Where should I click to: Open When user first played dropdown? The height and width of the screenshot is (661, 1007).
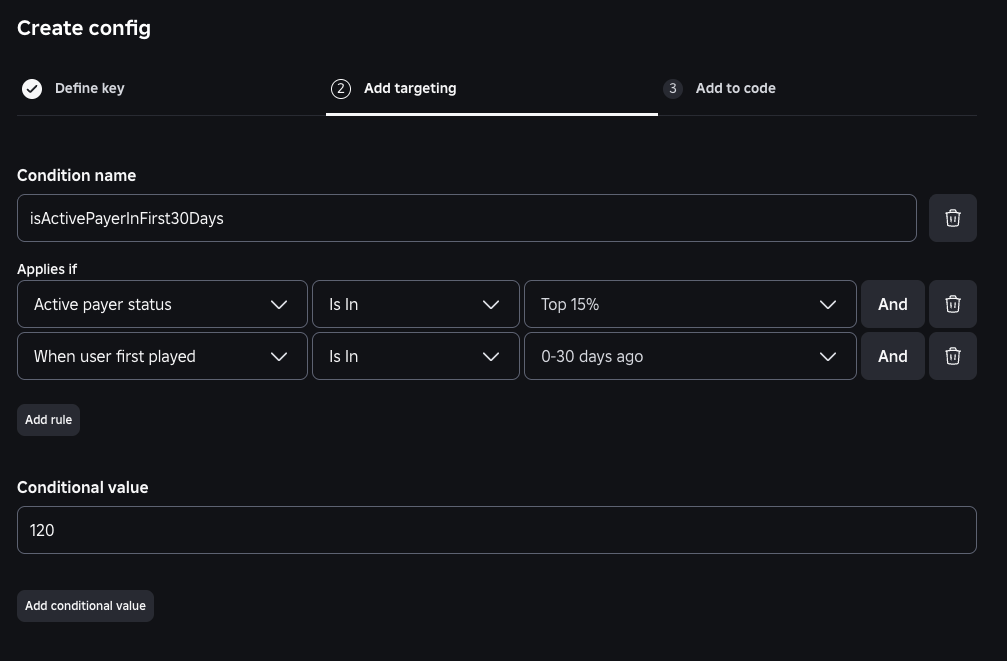(x=162, y=356)
